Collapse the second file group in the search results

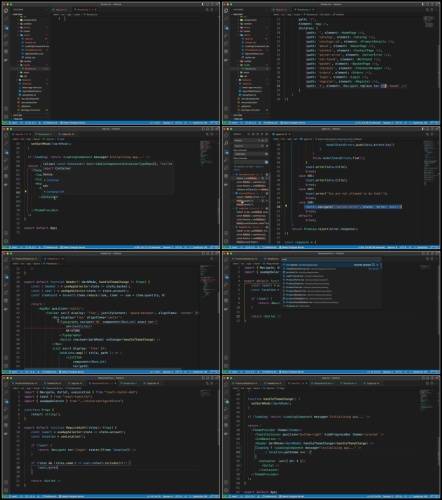click(x=237, y=193)
